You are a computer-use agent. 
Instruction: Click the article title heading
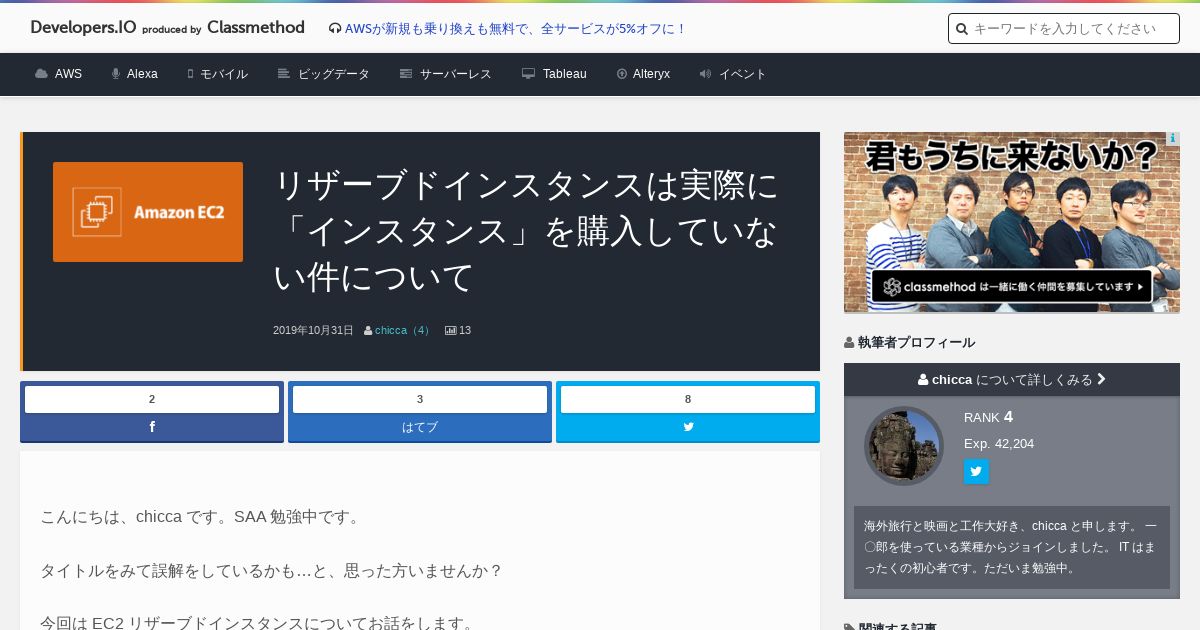[526, 231]
